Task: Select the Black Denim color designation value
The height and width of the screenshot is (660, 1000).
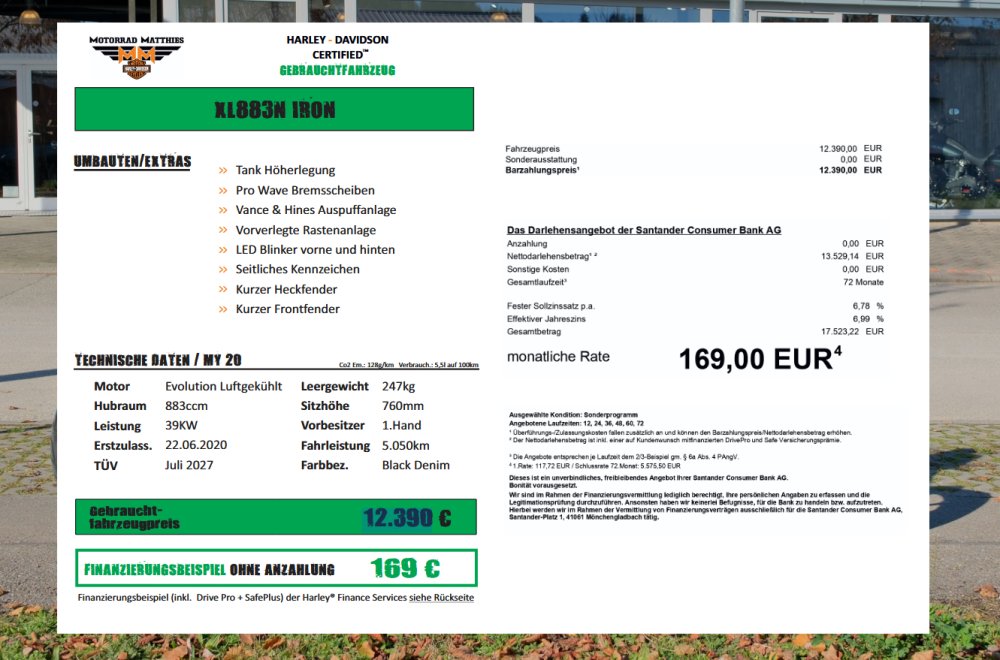Action: pos(415,465)
